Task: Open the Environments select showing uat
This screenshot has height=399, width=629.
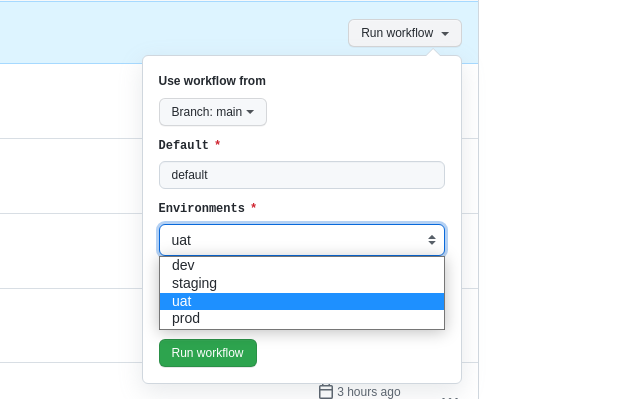Action: coord(302,240)
